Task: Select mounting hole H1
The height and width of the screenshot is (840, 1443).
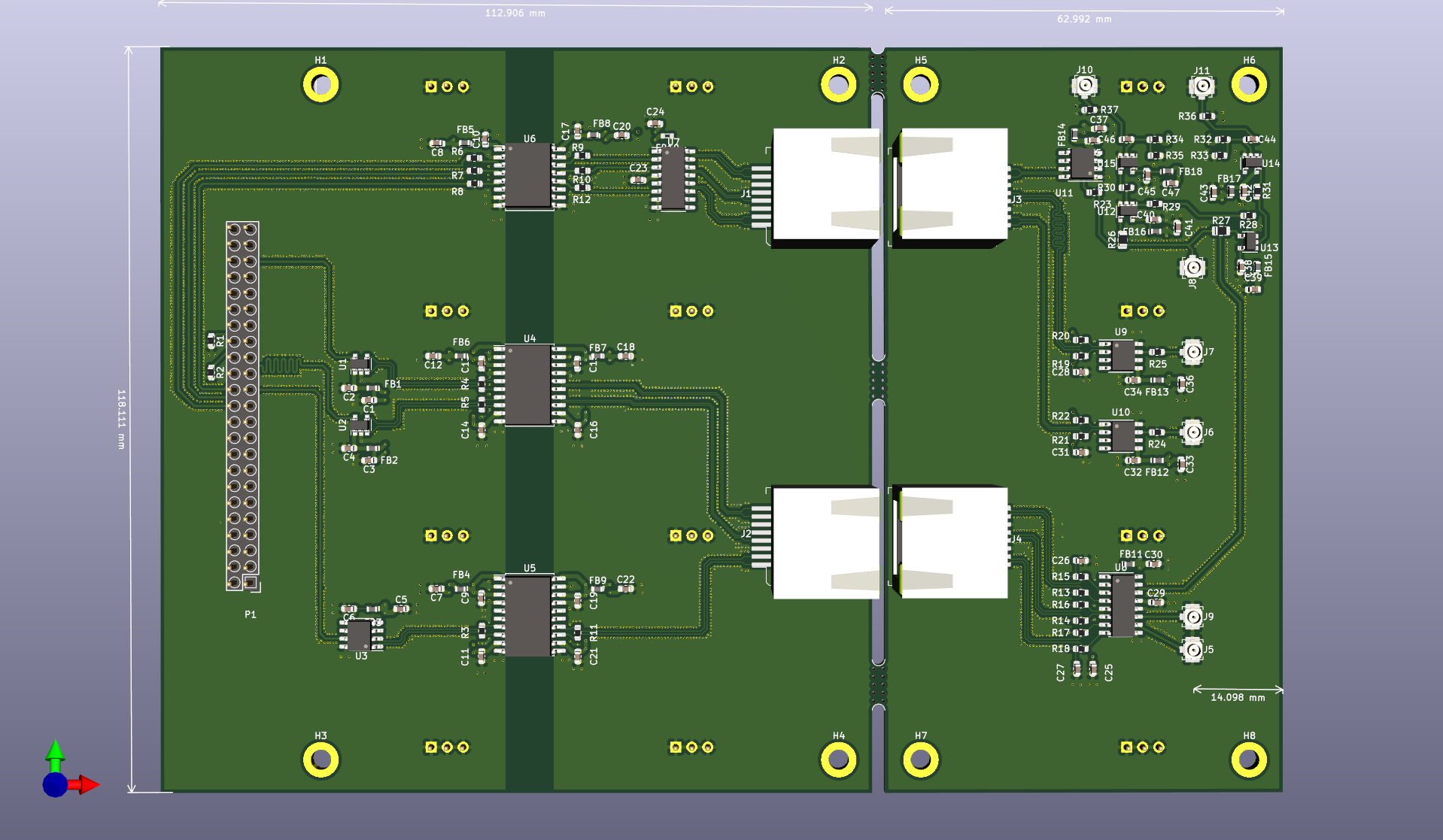Action: (x=320, y=85)
